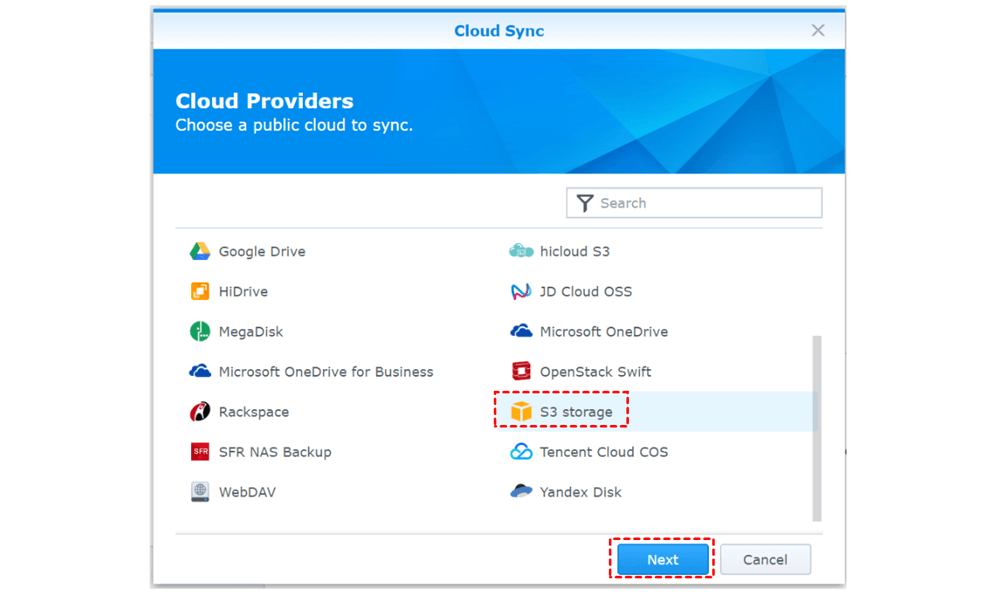1000x600 pixels.
Task: Select the "HiDrive" provider name
Action: click(x=243, y=292)
